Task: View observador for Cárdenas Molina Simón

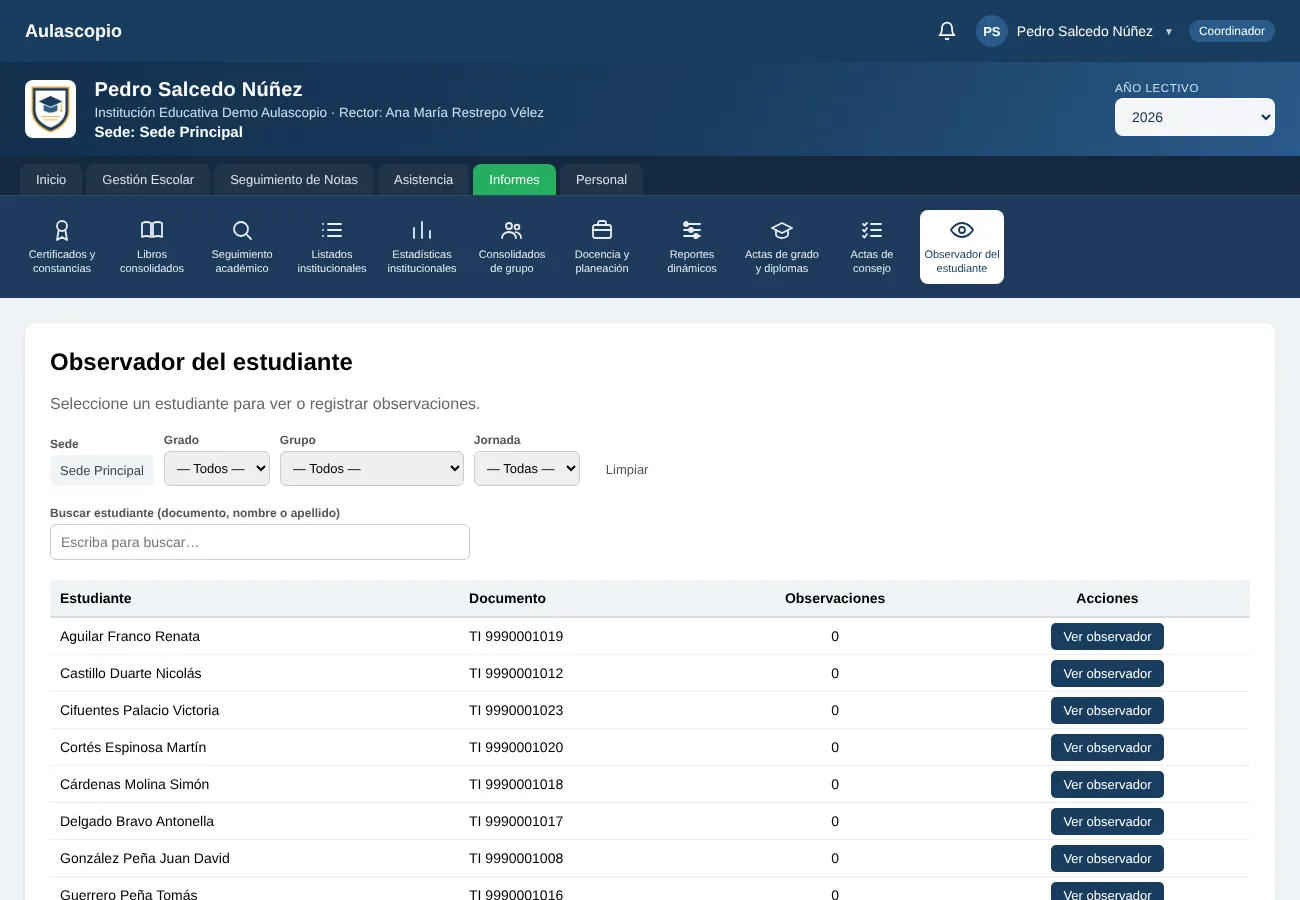Action: pos(1107,784)
